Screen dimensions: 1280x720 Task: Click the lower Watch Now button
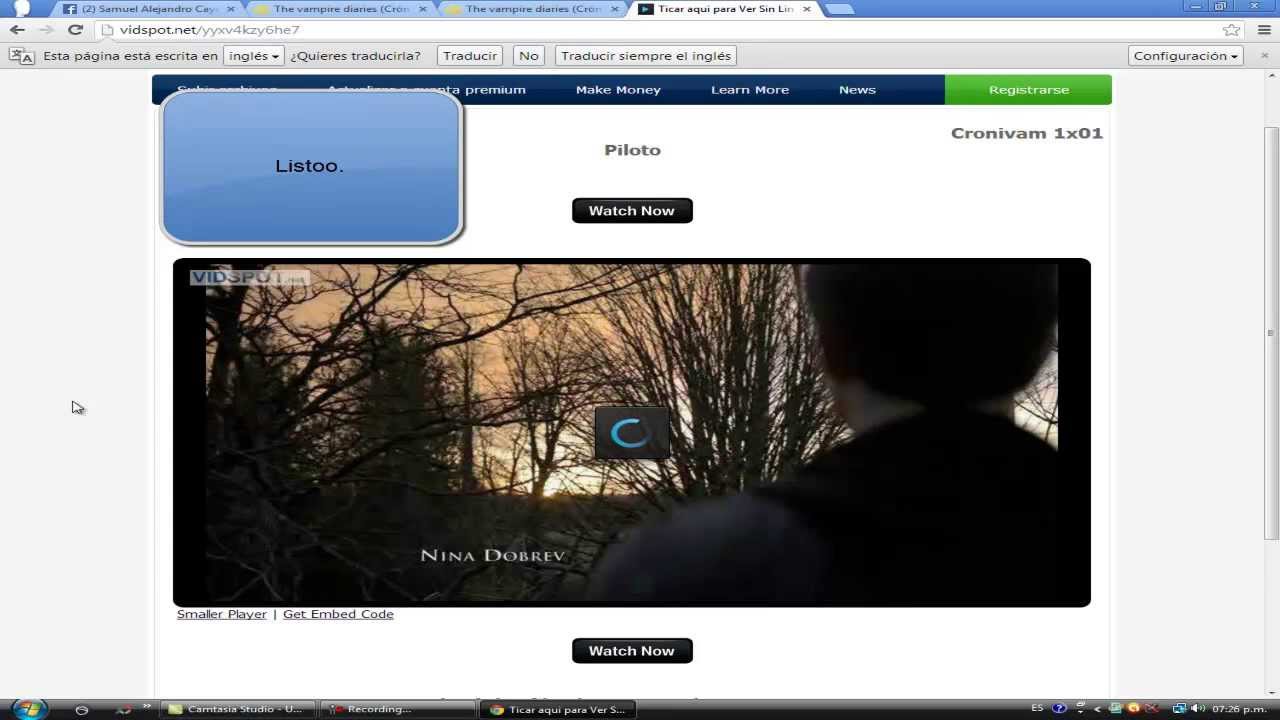632,651
